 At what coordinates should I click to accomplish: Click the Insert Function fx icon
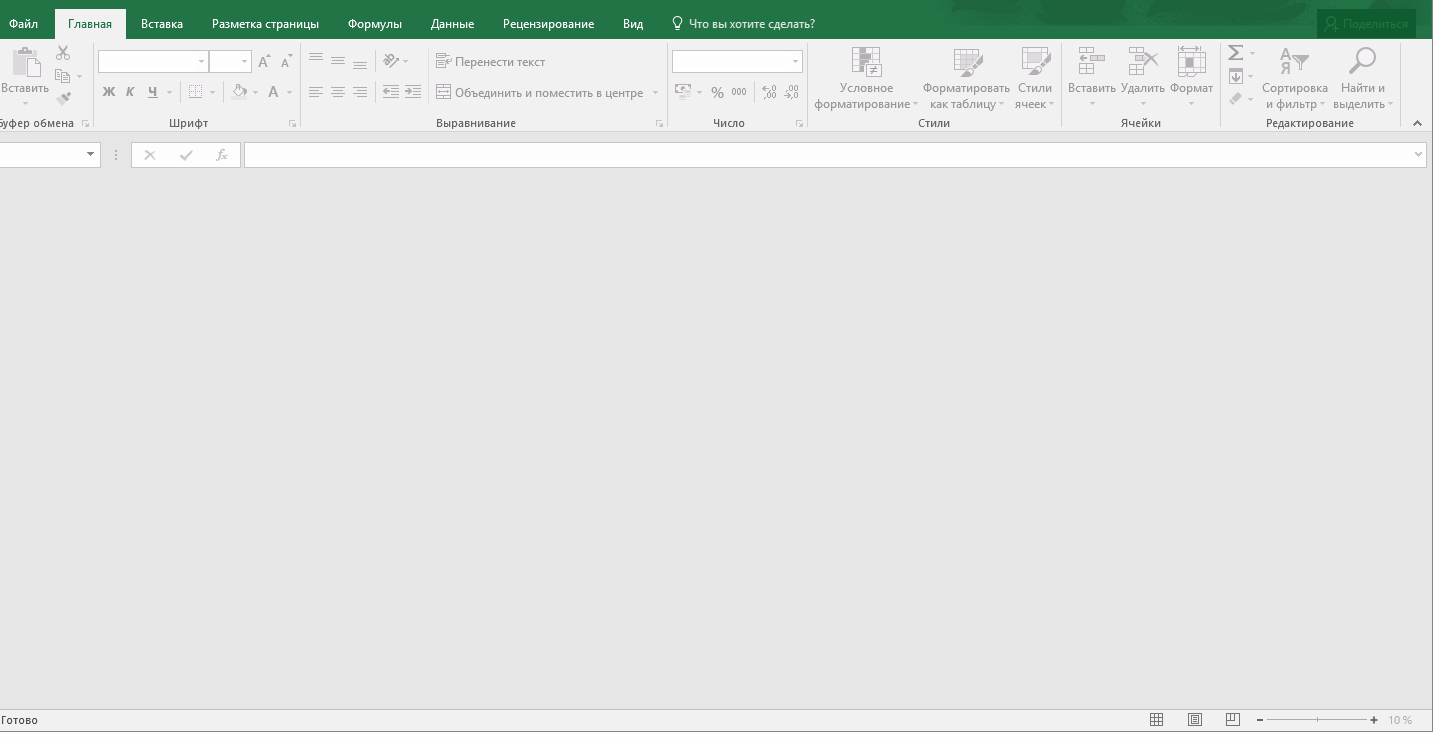(x=222, y=155)
